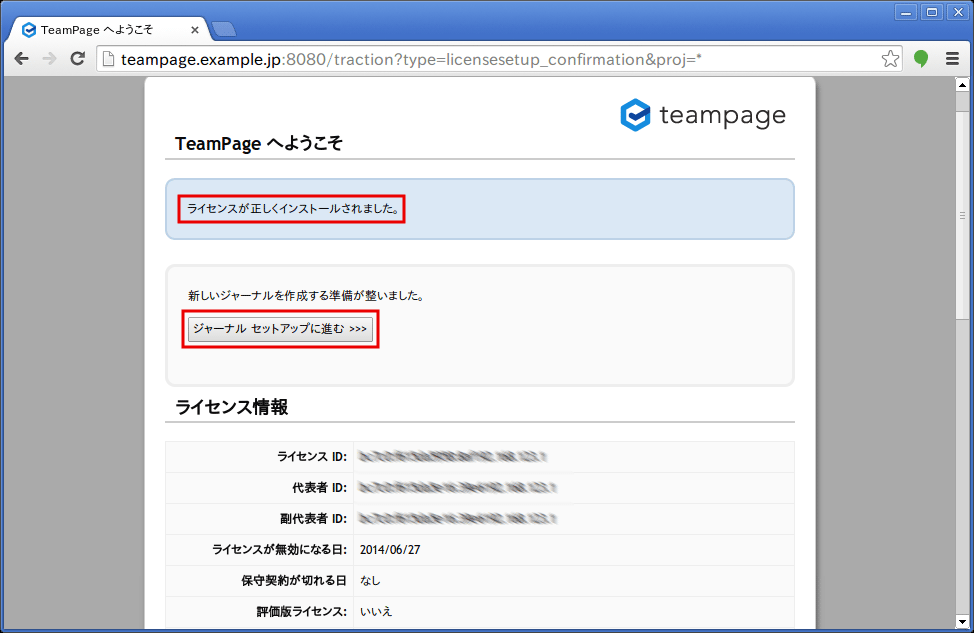974x633 pixels.
Task: Minimize the browser window
Action: click(907, 12)
